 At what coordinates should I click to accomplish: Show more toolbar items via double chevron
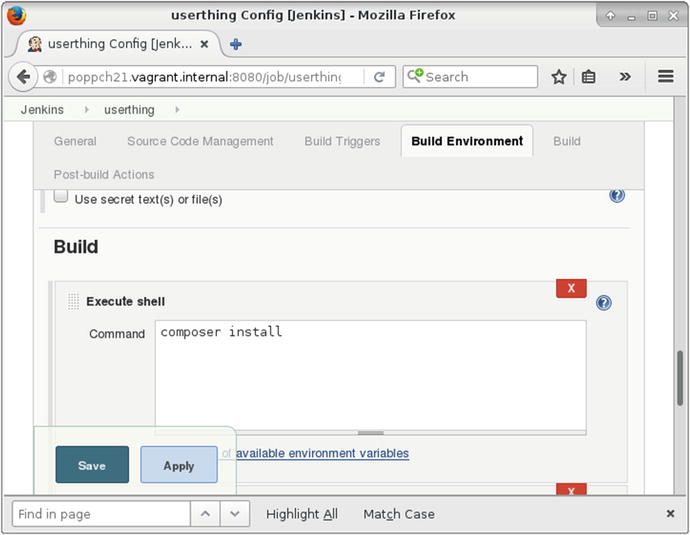point(625,77)
